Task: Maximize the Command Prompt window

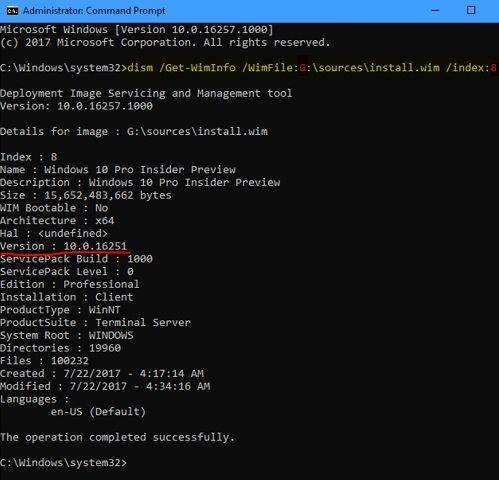Action: (471, 10)
